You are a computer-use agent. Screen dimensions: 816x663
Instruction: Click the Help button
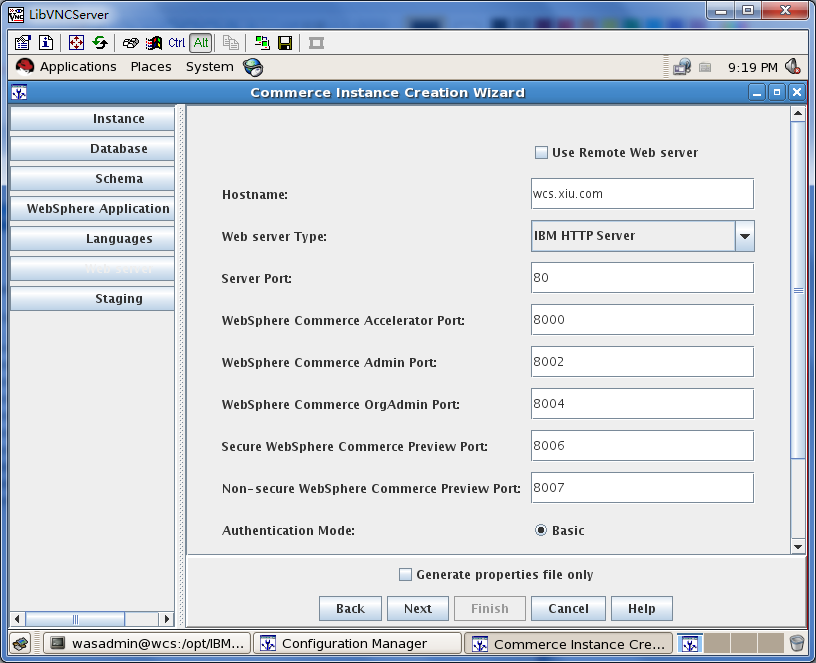(642, 608)
